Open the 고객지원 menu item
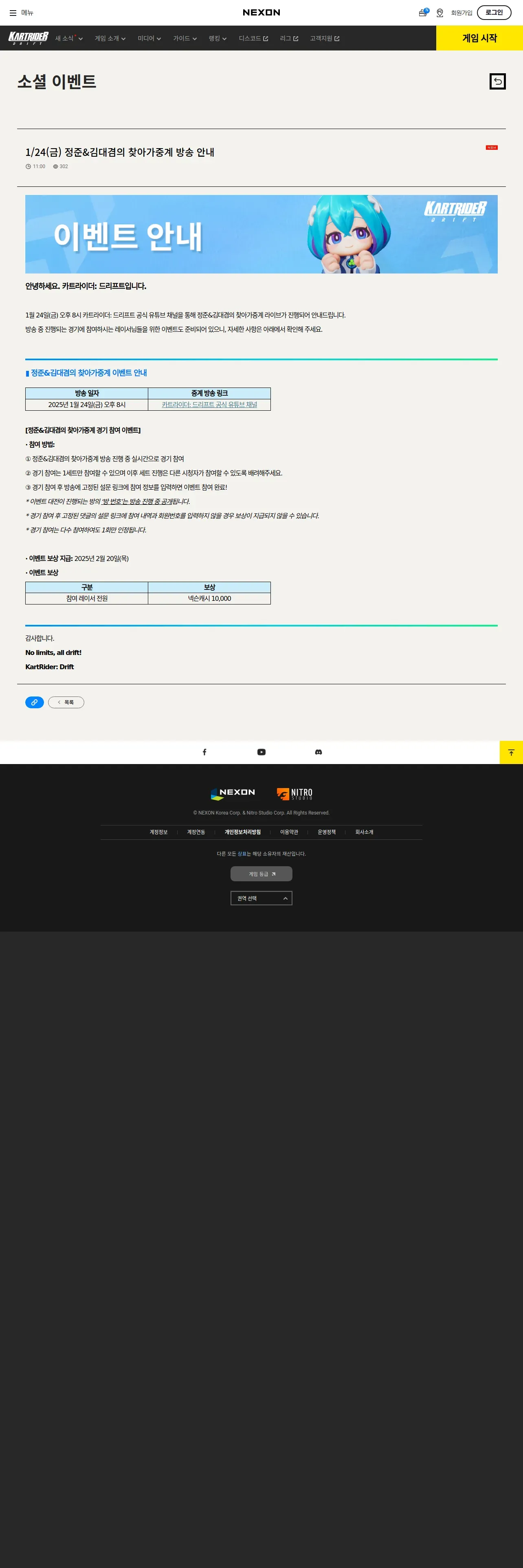 [325, 38]
